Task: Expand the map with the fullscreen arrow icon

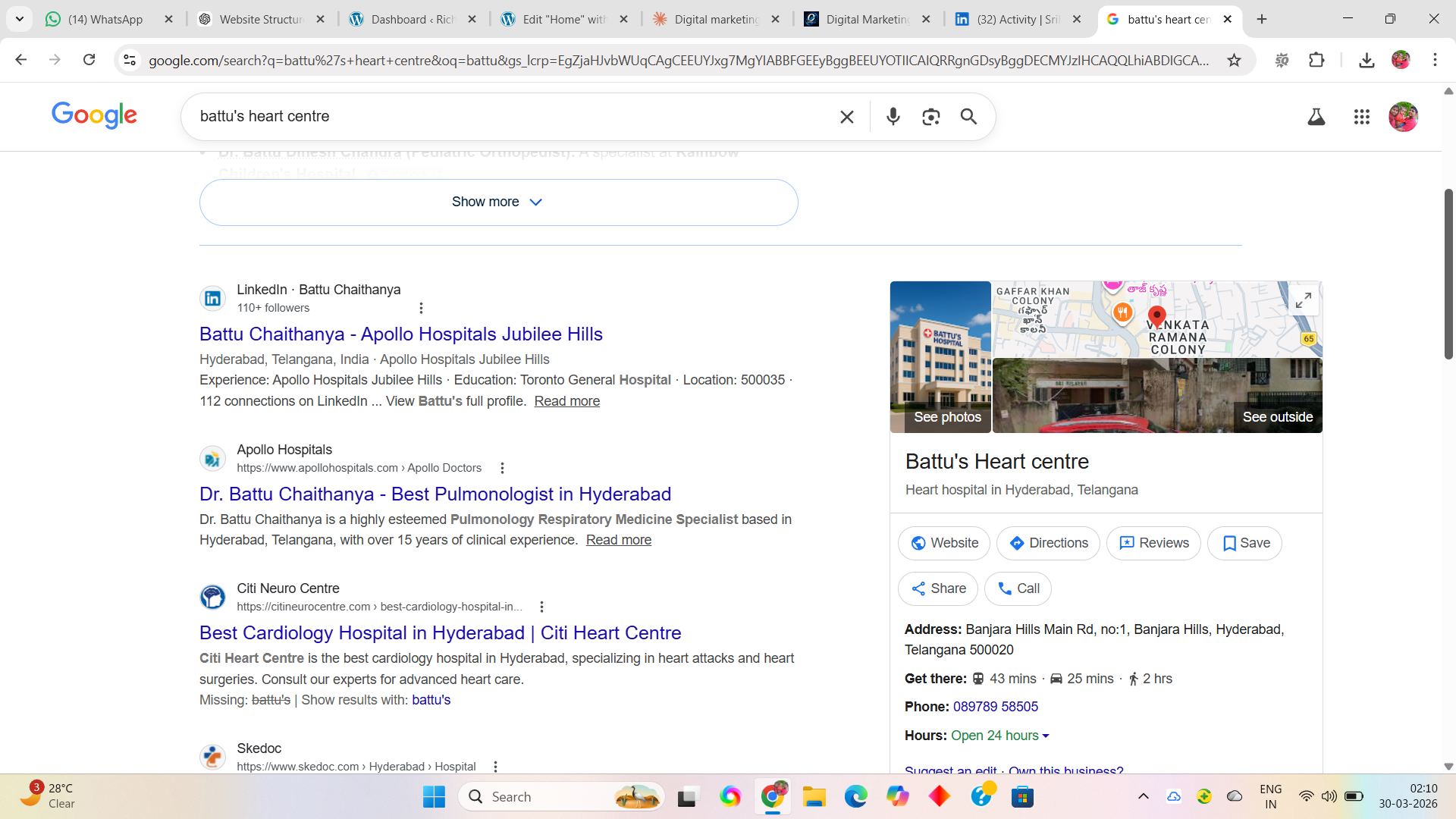Action: point(1304,300)
